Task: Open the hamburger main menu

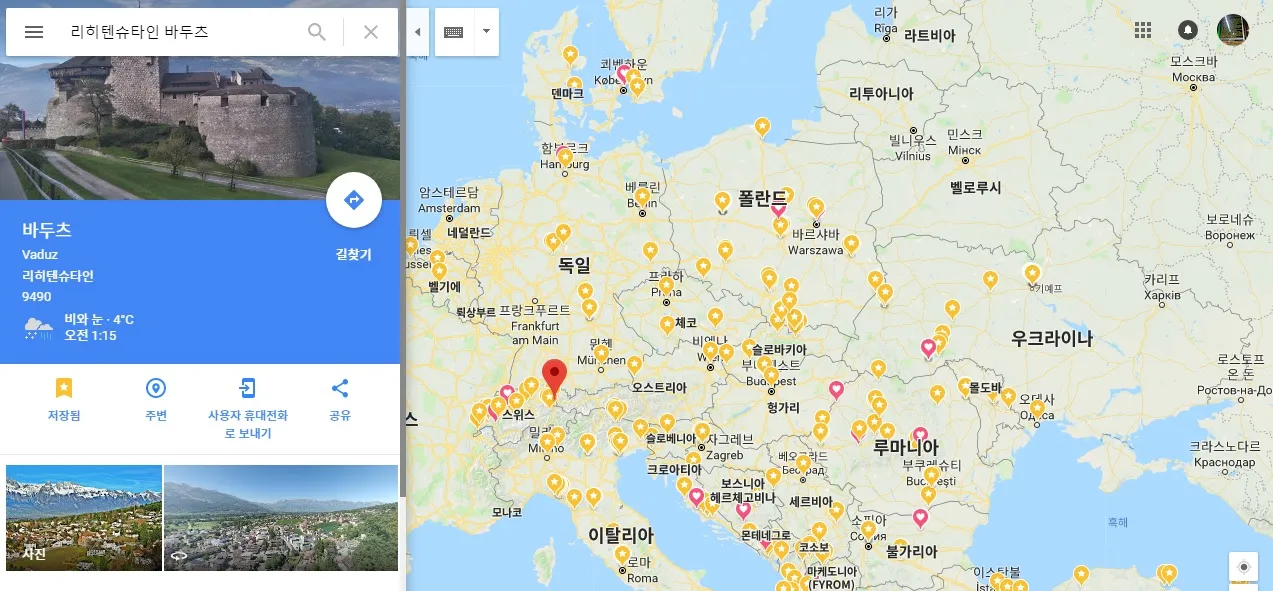Action: pos(34,32)
